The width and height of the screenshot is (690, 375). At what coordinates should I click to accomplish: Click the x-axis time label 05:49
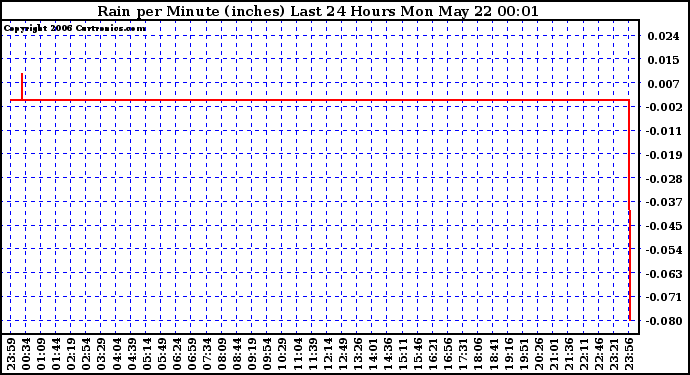coord(161,355)
